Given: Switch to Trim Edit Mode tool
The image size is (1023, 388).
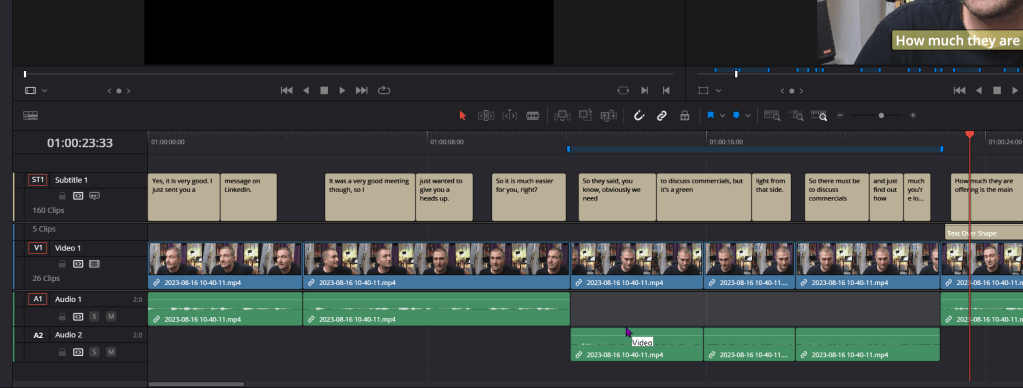Looking at the screenshot, I should pyautogui.click(x=485, y=115).
